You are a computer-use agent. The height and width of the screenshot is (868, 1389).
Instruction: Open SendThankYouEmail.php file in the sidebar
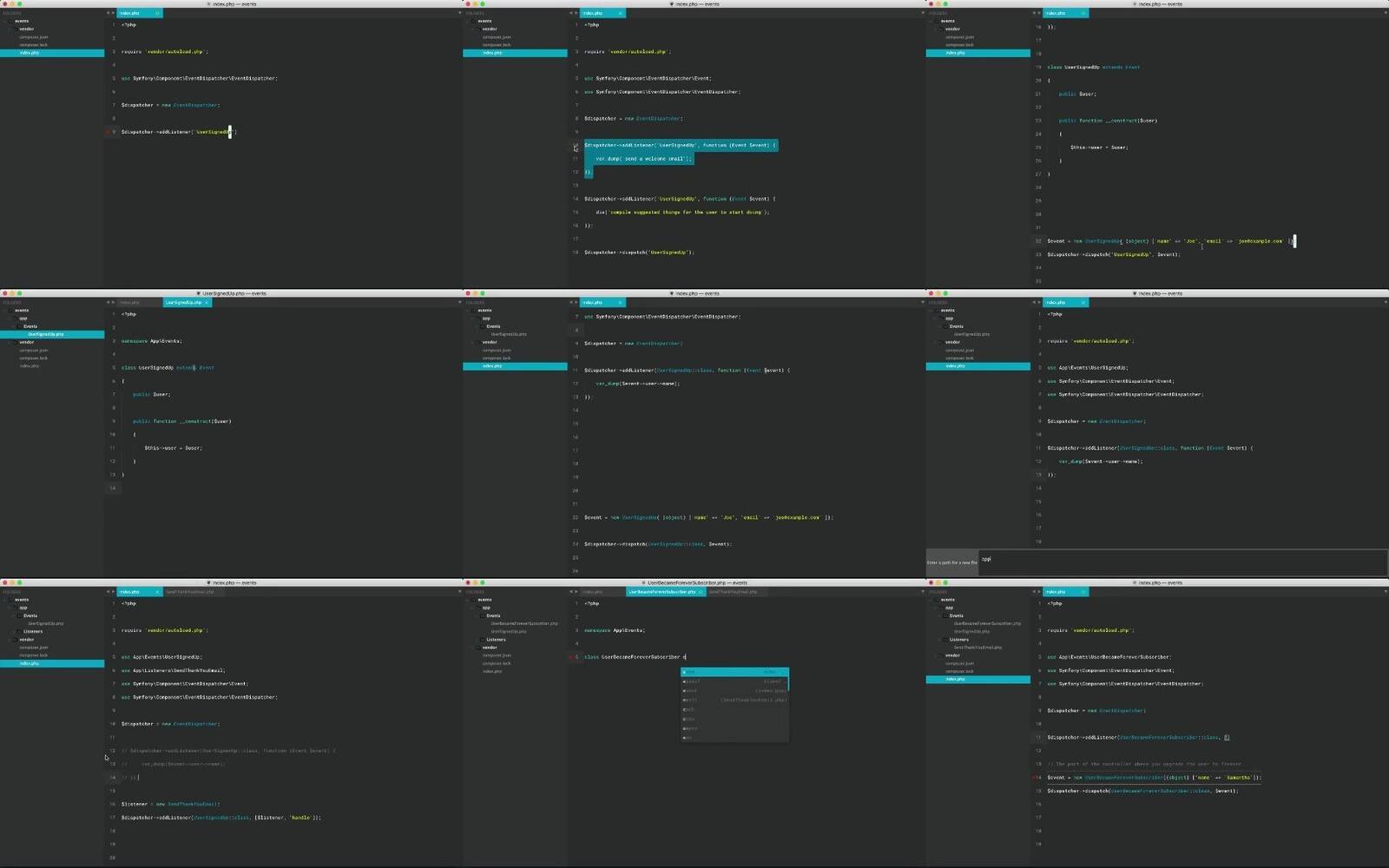pos(978,648)
